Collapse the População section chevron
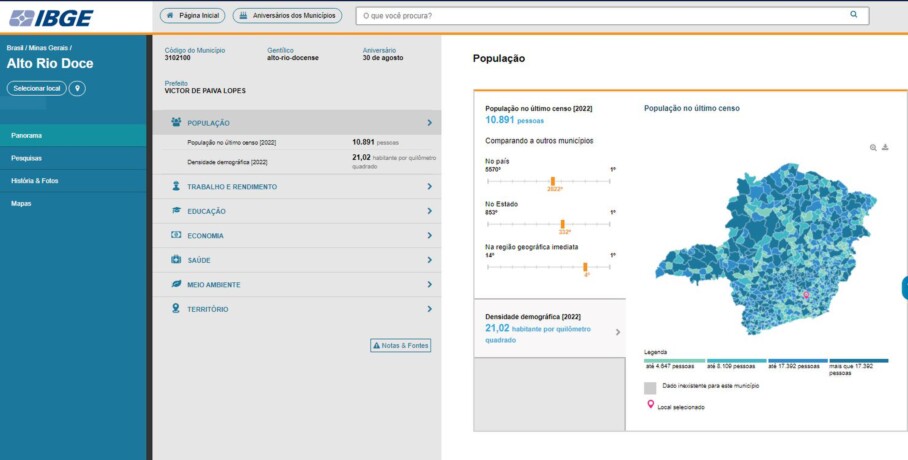This screenshot has height=460, width=908. pyautogui.click(x=429, y=123)
